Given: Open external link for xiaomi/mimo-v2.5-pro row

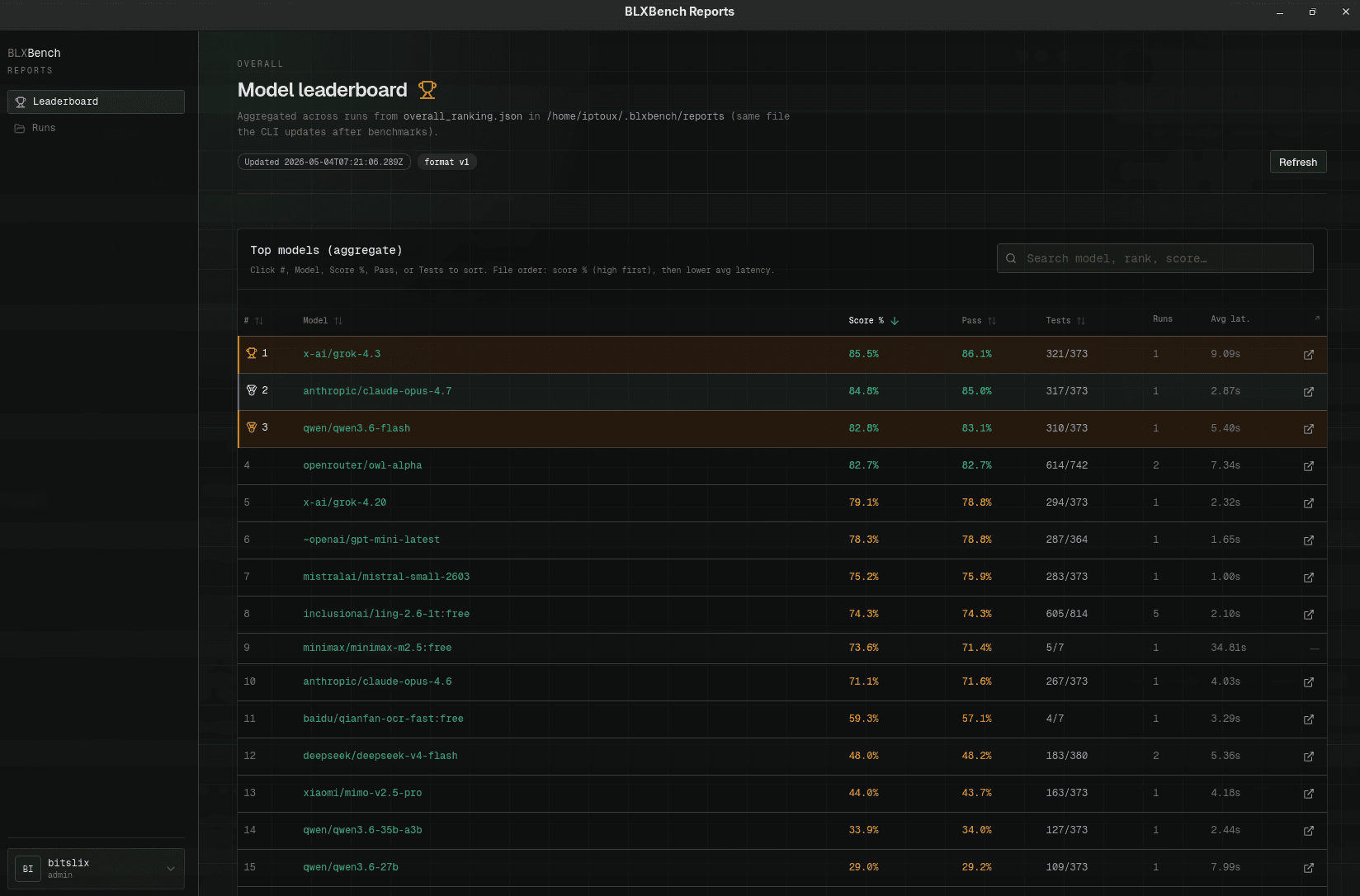Looking at the screenshot, I should (1308, 794).
